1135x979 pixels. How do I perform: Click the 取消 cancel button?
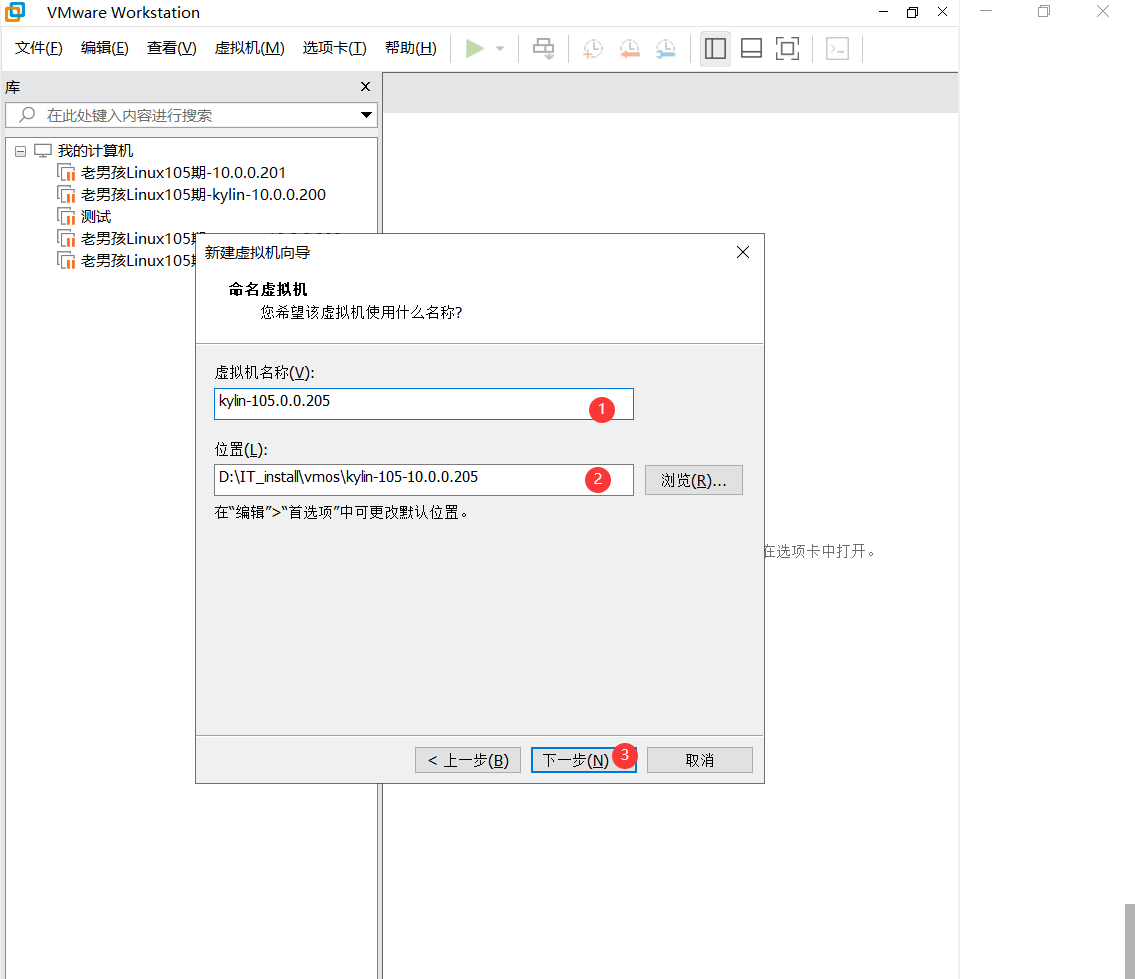point(699,760)
